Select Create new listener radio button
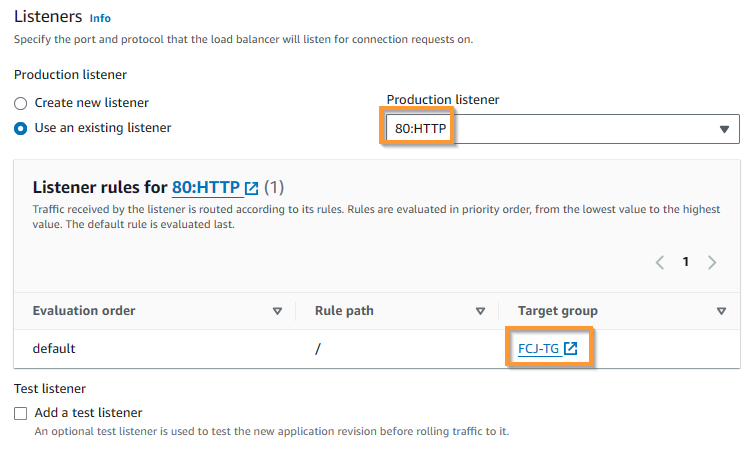Screen dimensions: 751x449 coord(21,103)
